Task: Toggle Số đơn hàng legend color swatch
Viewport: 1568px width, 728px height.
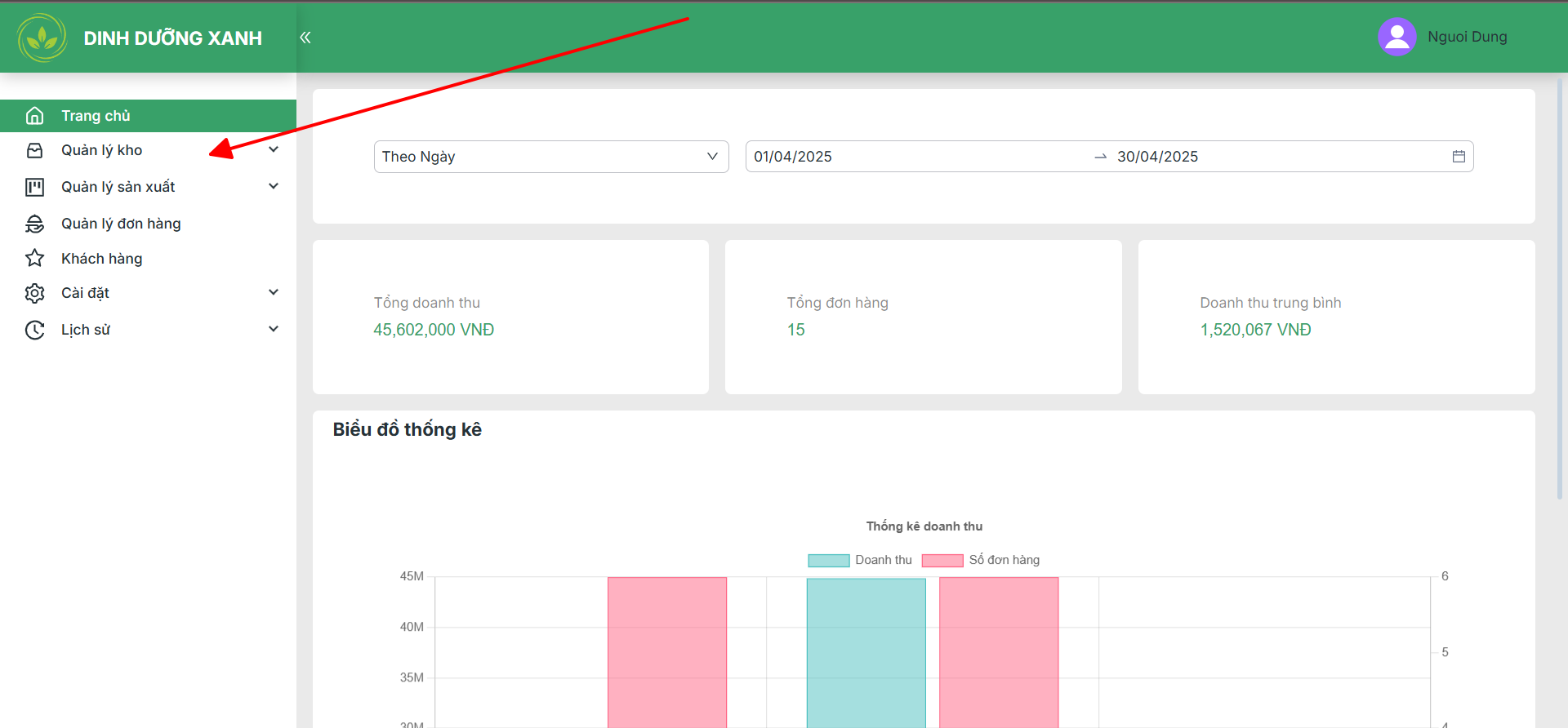Action: pyautogui.click(x=942, y=561)
